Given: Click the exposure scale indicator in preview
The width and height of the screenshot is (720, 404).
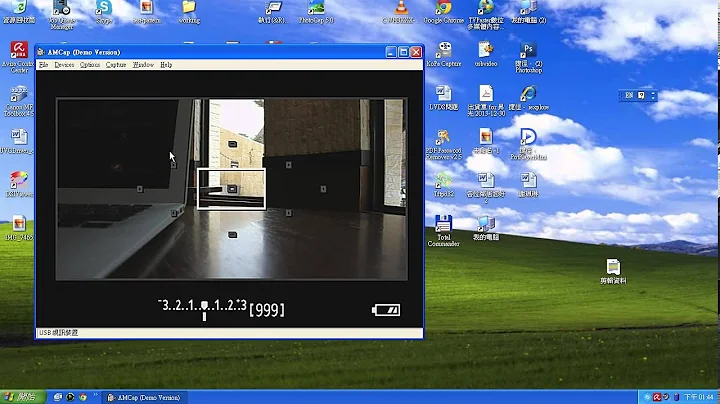Looking at the screenshot, I should pyautogui.click(x=203, y=309).
